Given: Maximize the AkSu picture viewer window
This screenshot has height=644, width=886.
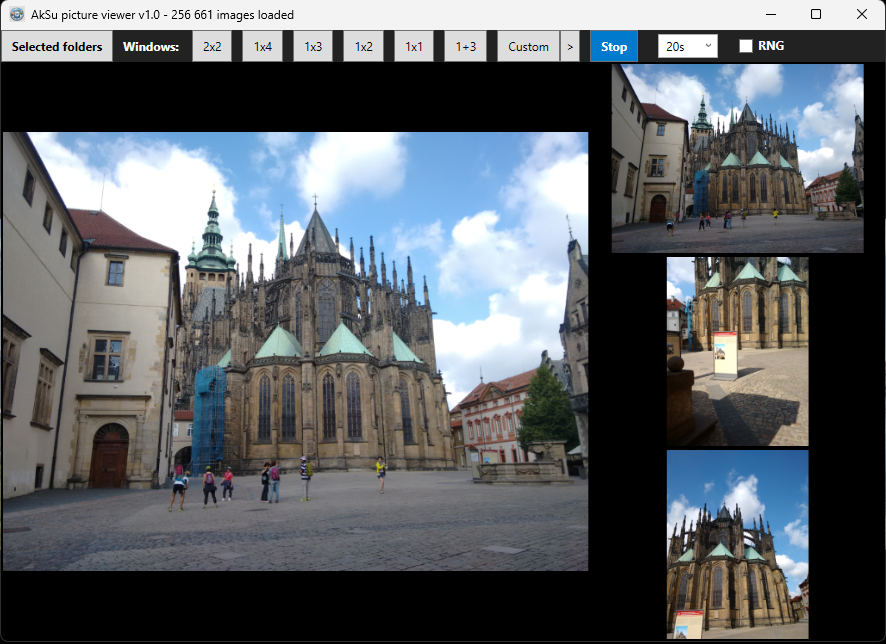Looking at the screenshot, I should click(x=816, y=14).
